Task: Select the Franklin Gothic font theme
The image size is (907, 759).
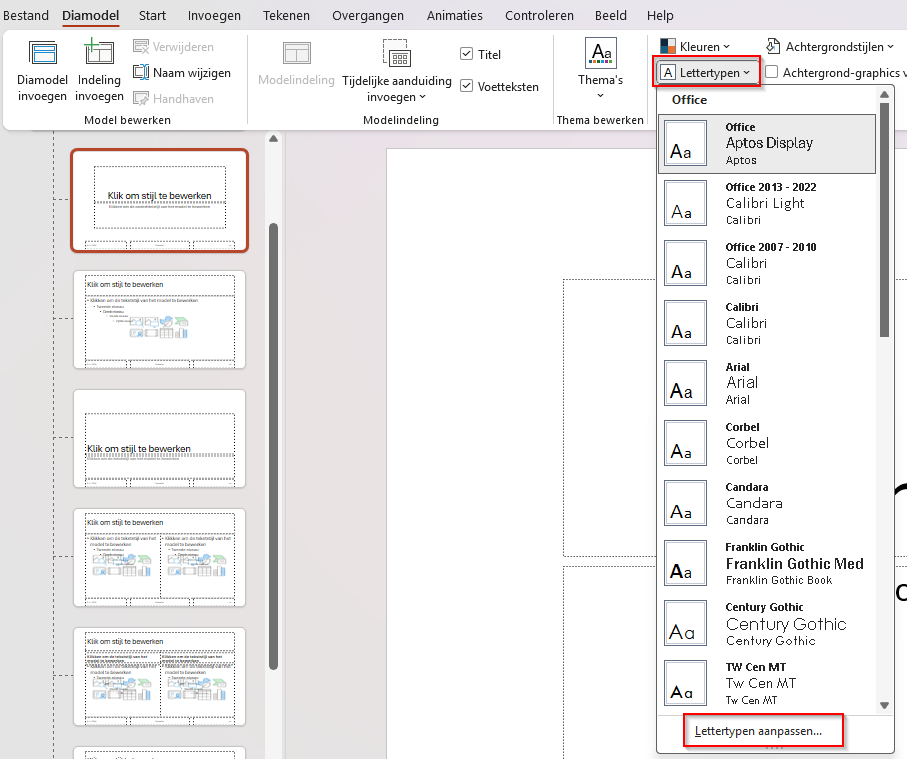Action: (767, 563)
